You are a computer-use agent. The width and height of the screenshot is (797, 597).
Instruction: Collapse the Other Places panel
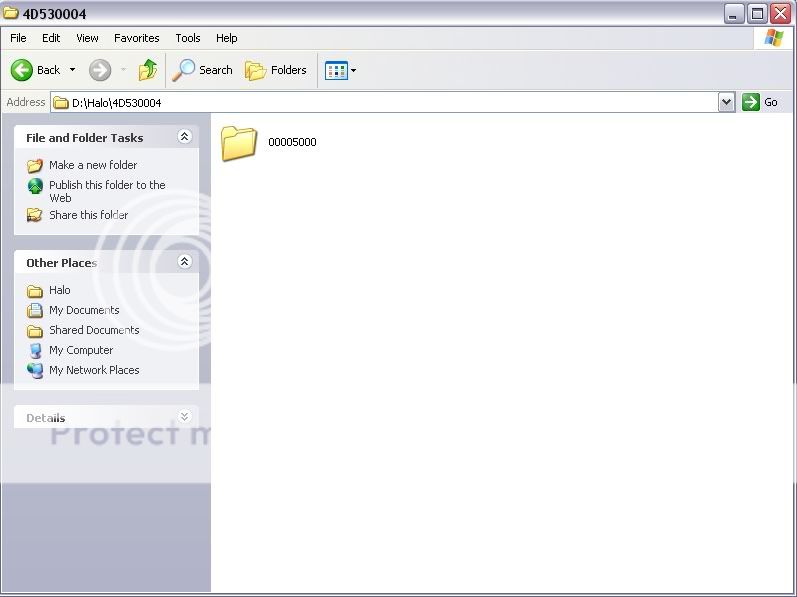pyautogui.click(x=184, y=262)
